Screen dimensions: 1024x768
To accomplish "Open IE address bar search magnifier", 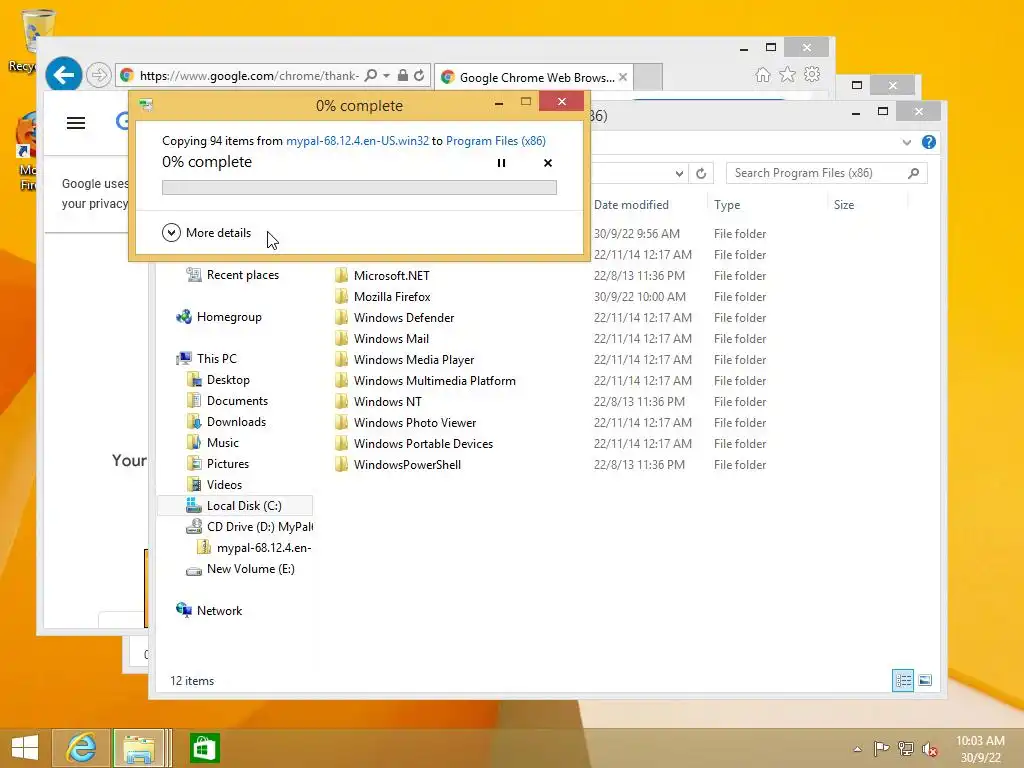I will tap(371, 76).
